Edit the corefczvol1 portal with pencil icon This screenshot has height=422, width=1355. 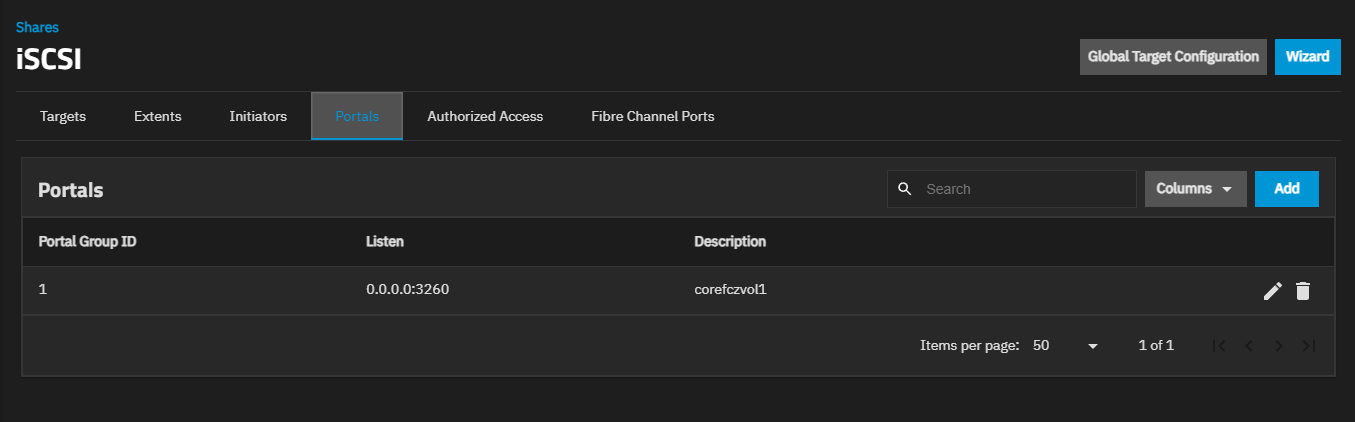coord(1272,291)
